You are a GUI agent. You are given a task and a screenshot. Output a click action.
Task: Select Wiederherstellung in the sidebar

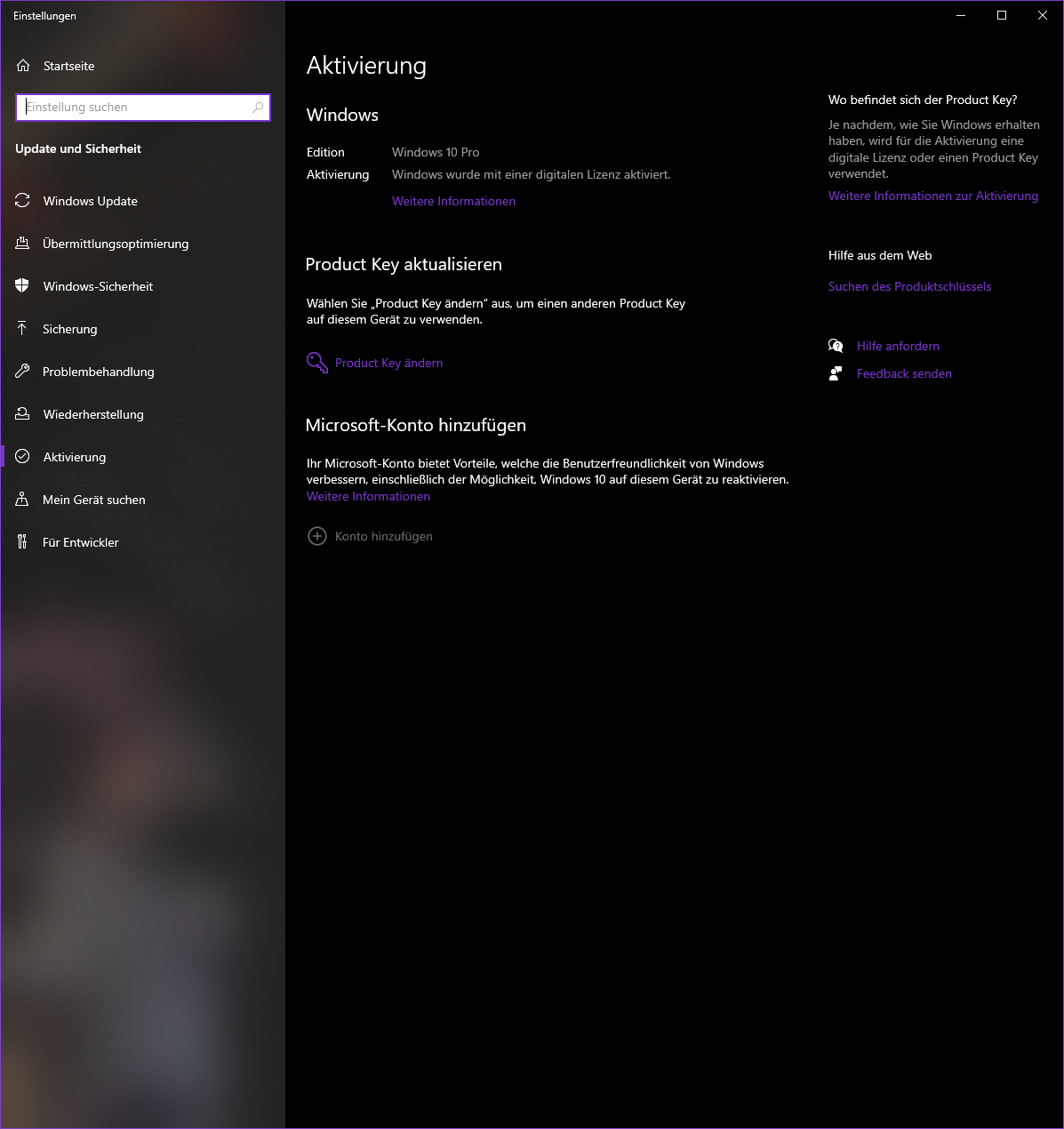click(x=142, y=414)
